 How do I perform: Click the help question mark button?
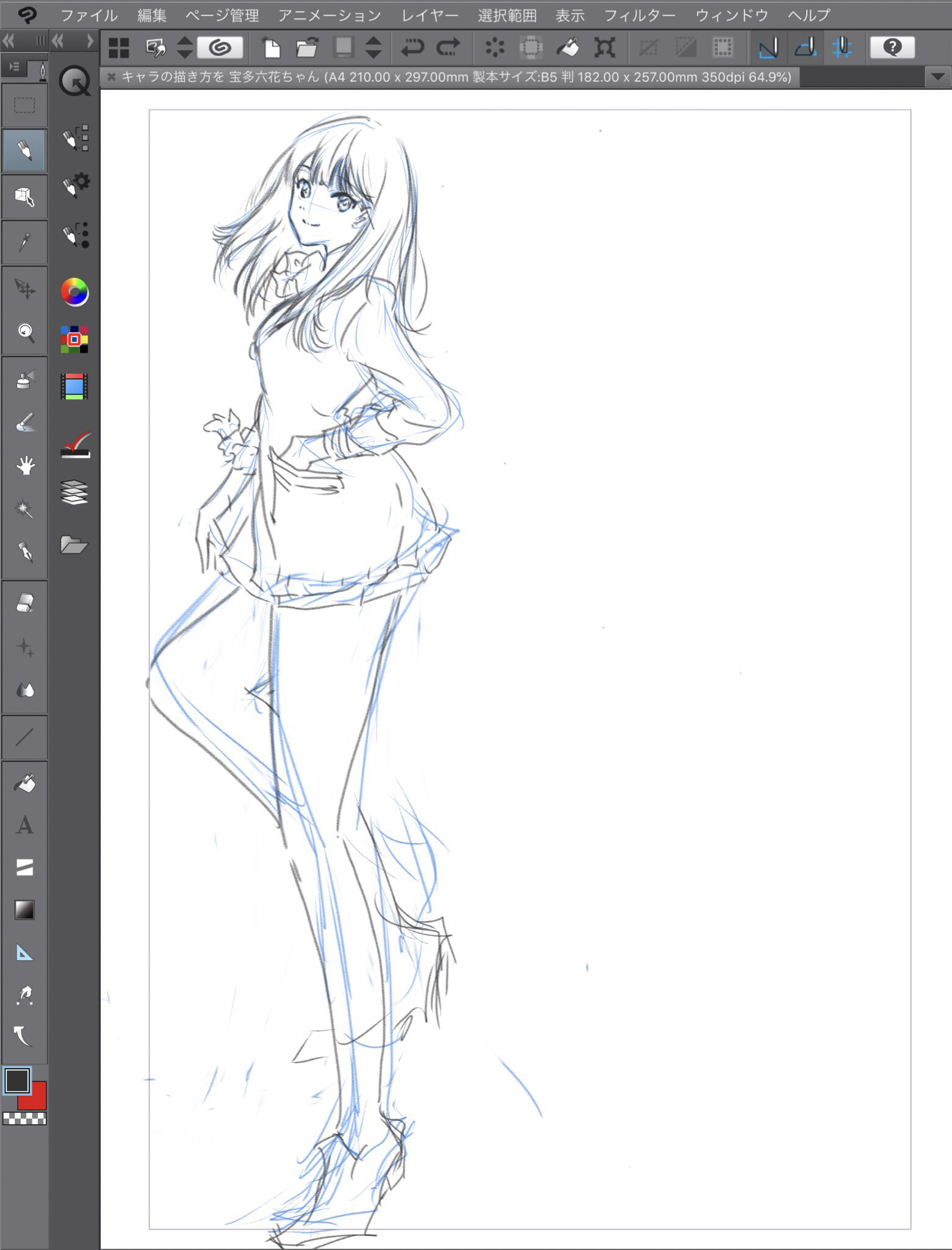[x=892, y=48]
